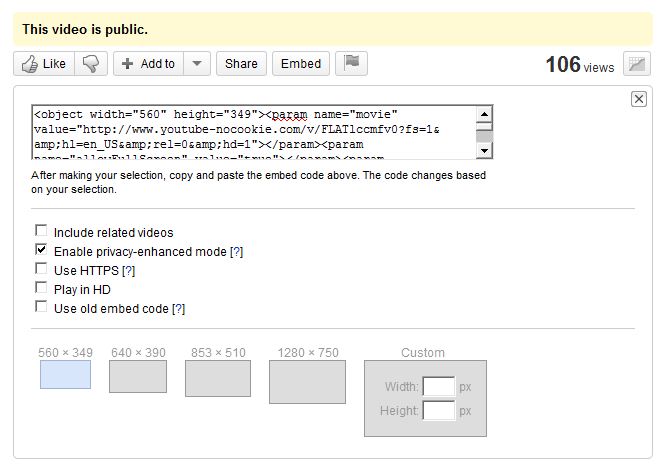The image size is (664, 464).
Task: Click the thumbs-up Like button
Action: [x=43, y=63]
